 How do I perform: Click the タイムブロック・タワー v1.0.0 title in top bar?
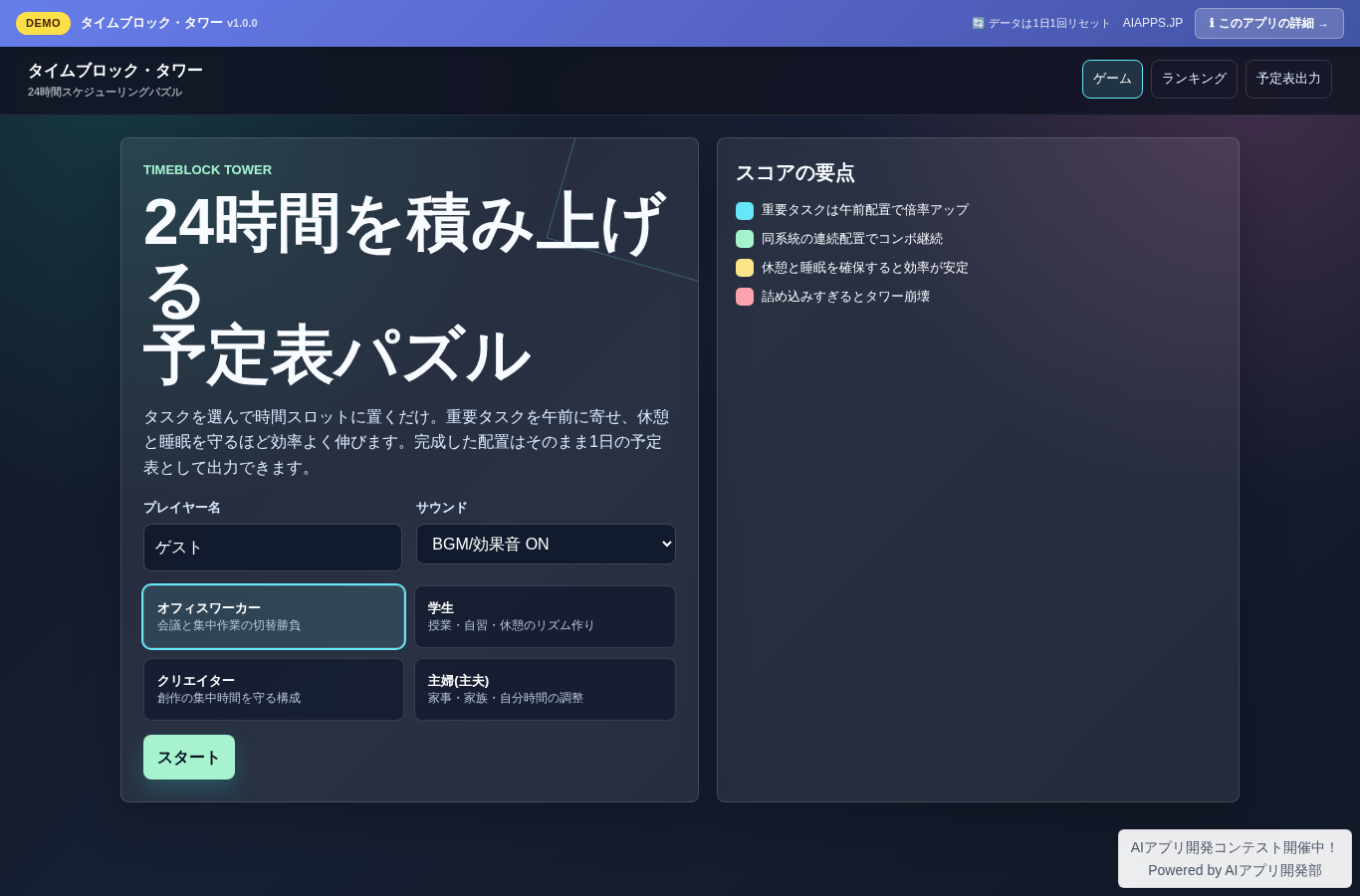click(x=168, y=23)
